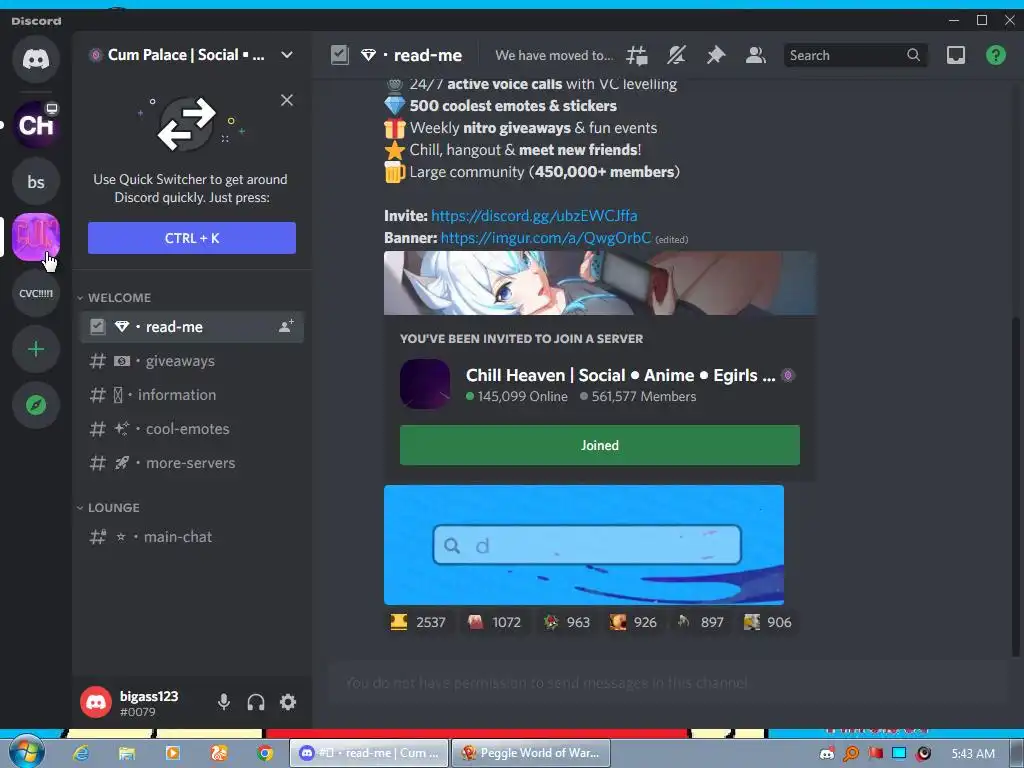Open the CVC!!!!! server
Viewport: 1024px width, 768px height.
(36, 293)
